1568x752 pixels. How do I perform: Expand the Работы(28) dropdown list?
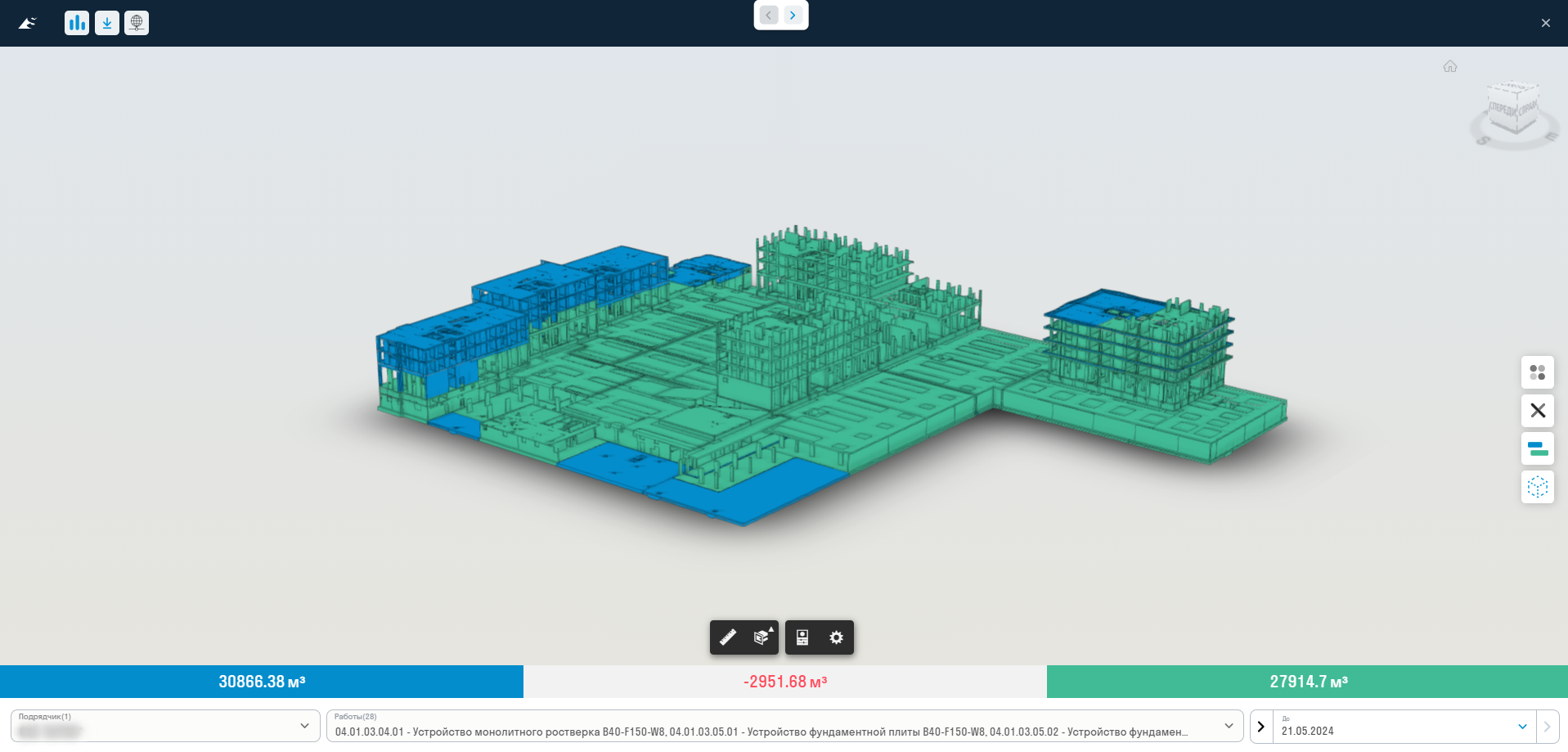[784, 726]
